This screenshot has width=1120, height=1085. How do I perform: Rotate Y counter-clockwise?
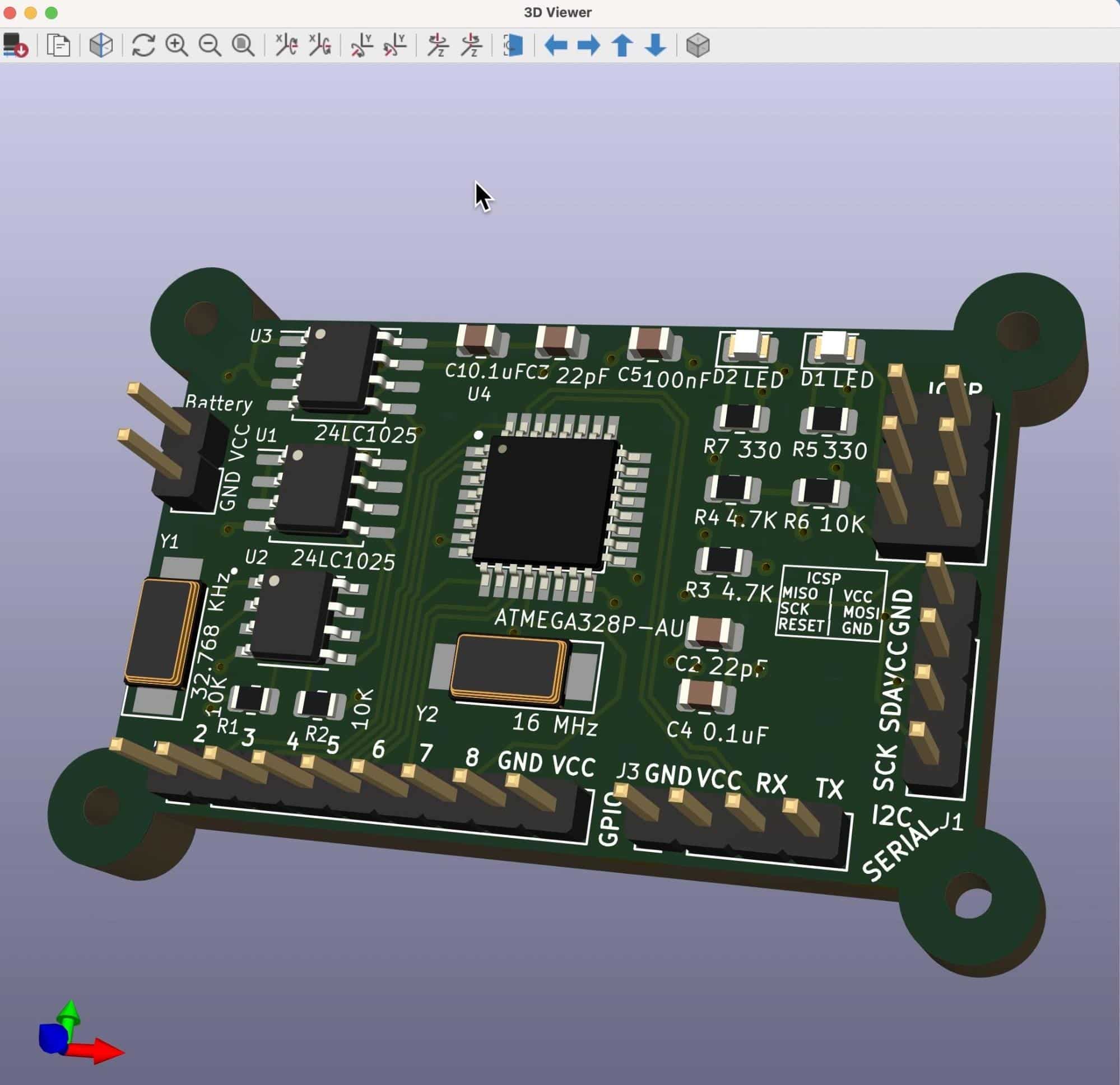click(395, 45)
